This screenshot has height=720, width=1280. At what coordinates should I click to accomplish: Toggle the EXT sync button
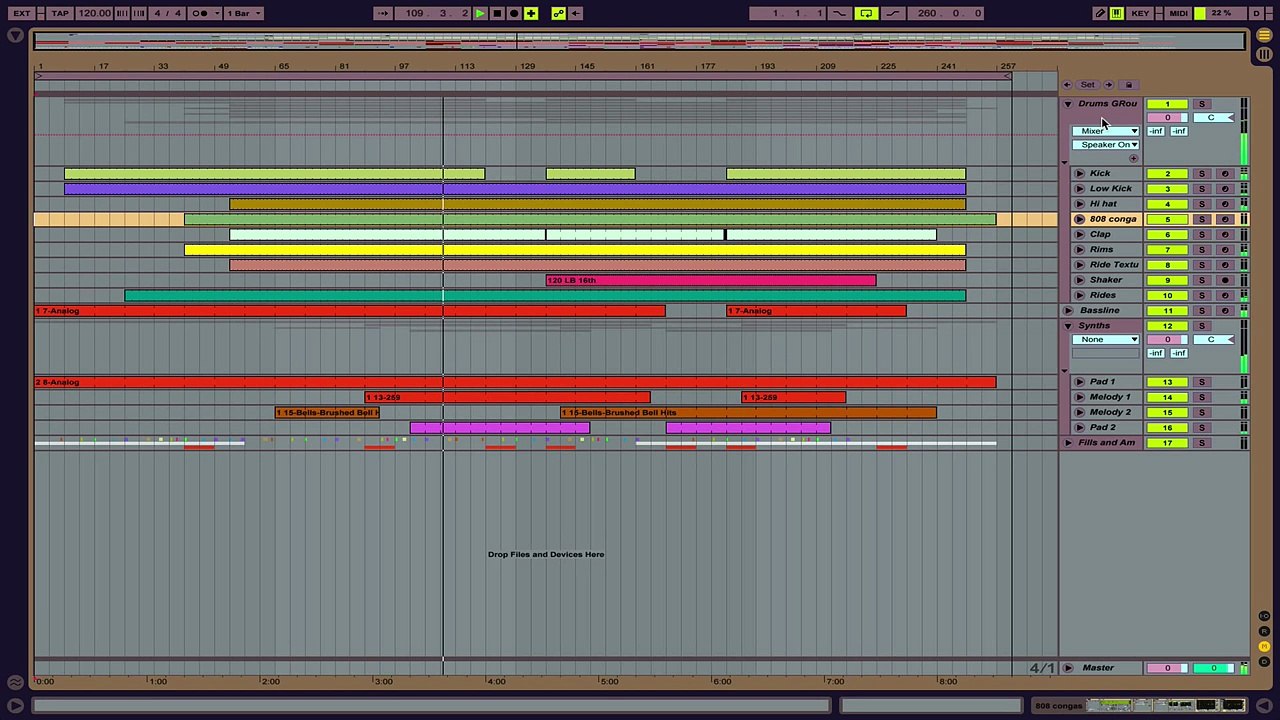(21, 13)
